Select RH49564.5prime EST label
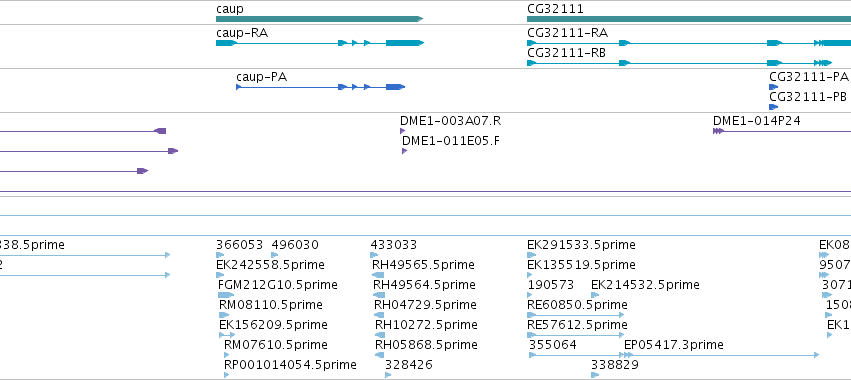 [424, 284]
